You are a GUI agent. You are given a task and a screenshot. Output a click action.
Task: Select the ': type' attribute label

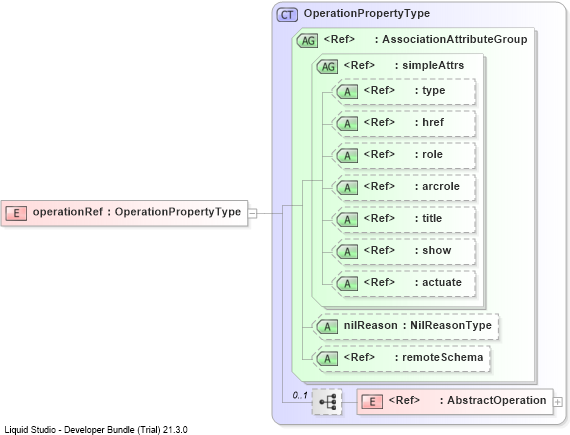tap(430, 90)
